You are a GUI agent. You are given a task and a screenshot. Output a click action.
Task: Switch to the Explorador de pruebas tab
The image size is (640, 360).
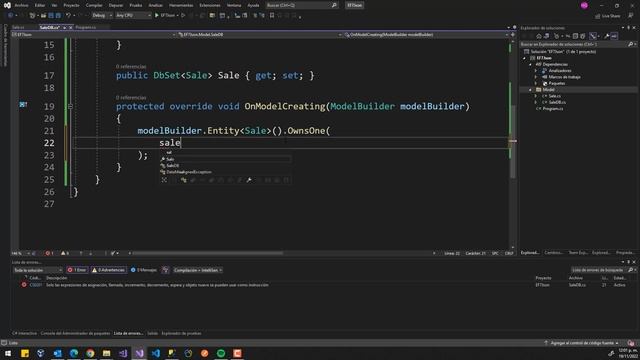[181, 333]
